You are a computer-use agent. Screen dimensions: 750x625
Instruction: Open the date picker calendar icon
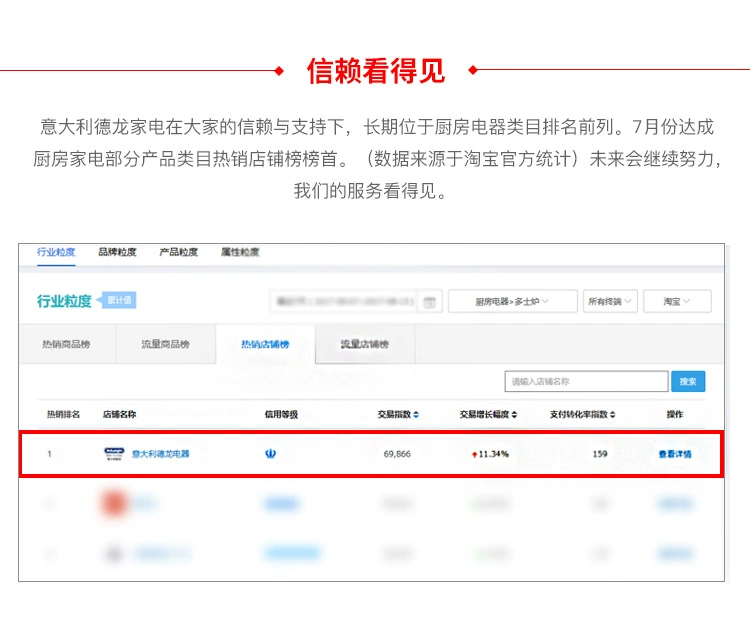point(430,302)
